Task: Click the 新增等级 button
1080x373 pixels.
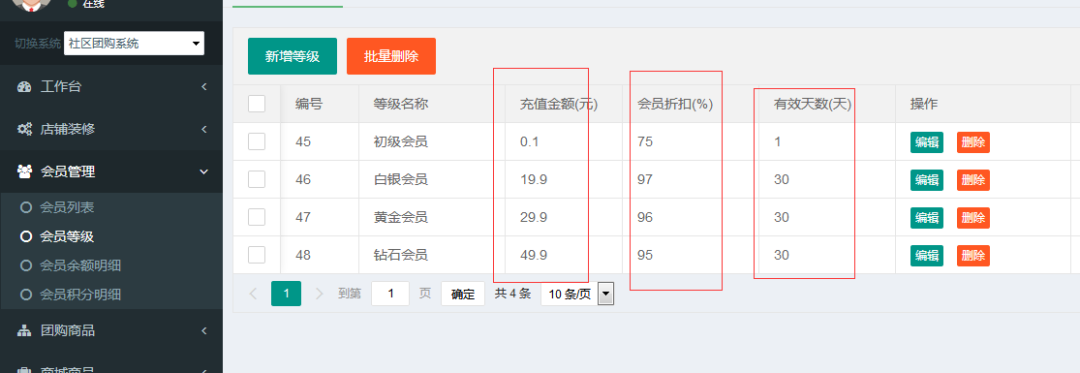Action: tap(292, 56)
